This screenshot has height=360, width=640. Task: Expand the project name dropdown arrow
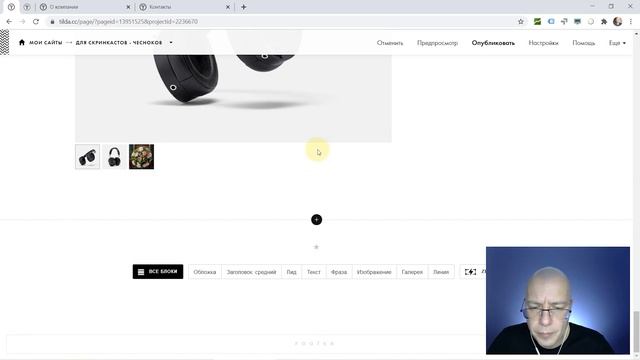pyautogui.click(x=171, y=42)
